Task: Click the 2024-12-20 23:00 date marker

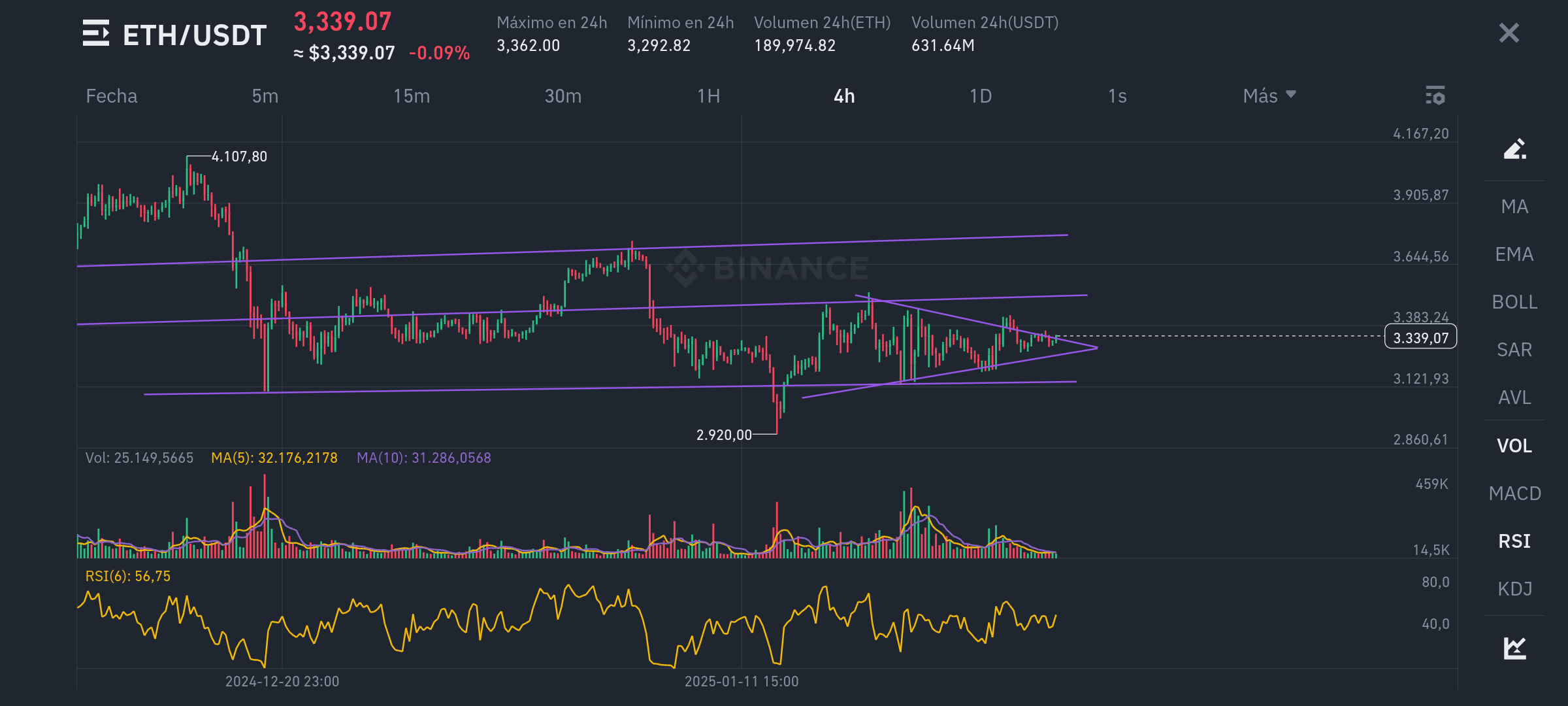Action: coord(282,681)
